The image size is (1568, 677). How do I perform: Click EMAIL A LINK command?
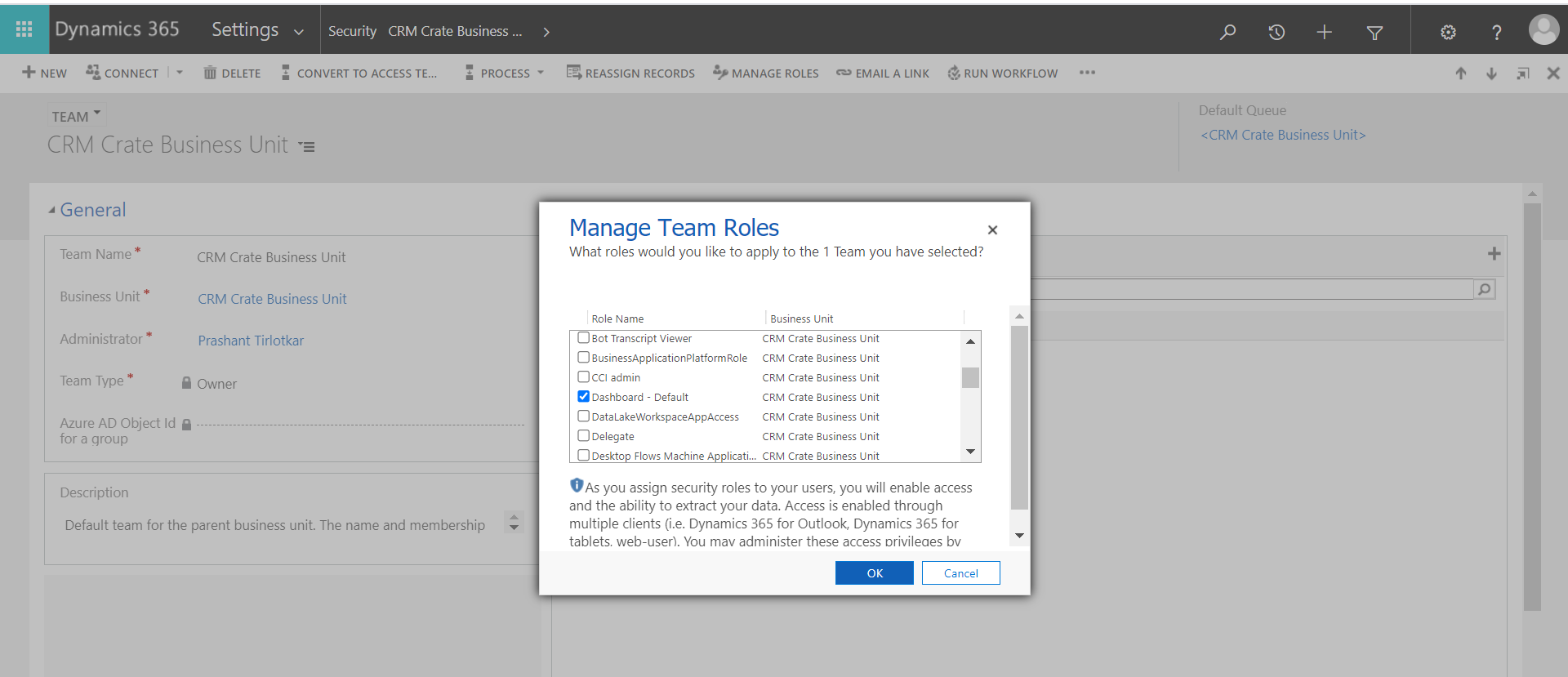(x=883, y=73)
